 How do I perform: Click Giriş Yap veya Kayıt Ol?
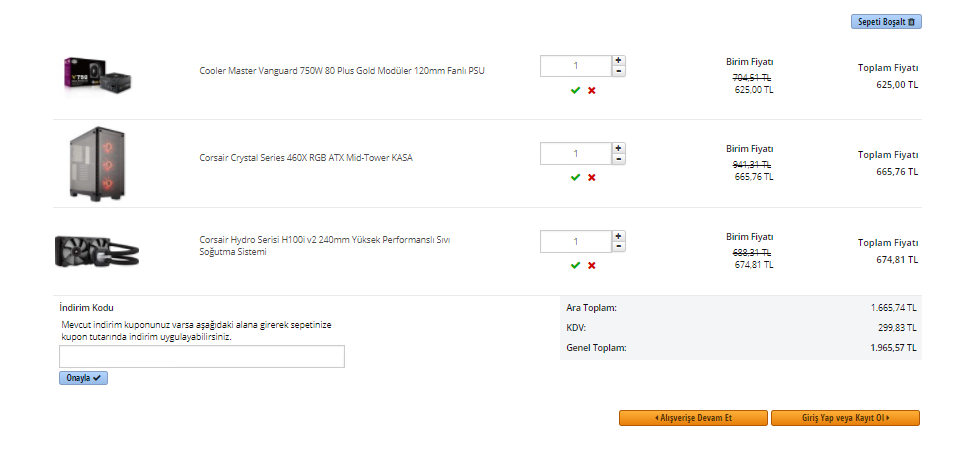(845, 418)
